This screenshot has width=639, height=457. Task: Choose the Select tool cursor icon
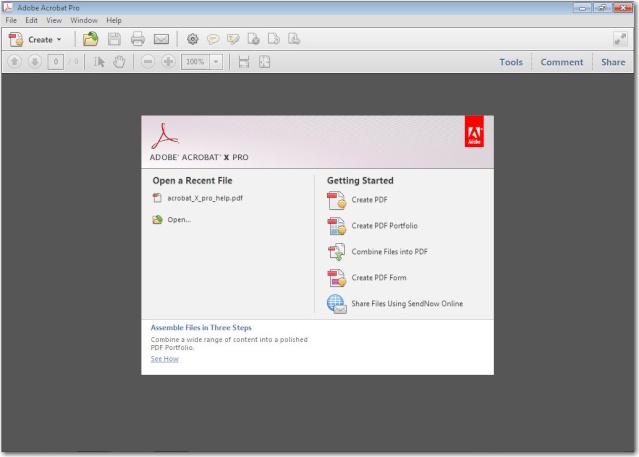[99, 62]
